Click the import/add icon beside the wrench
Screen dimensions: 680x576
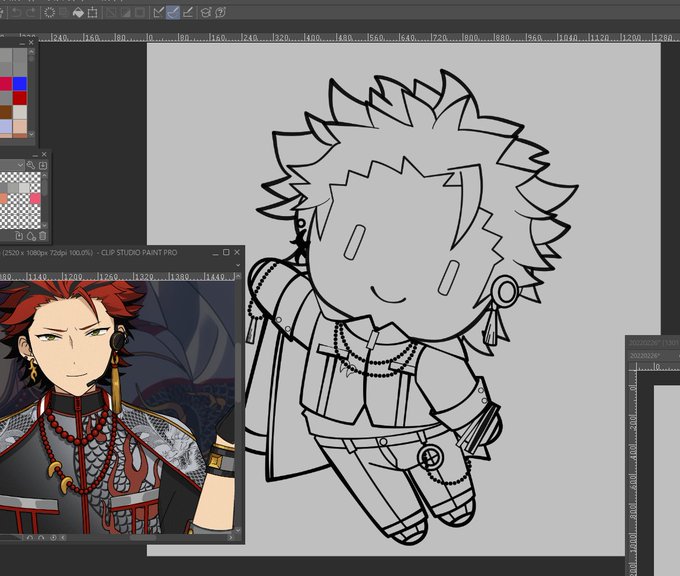point(42,165)
